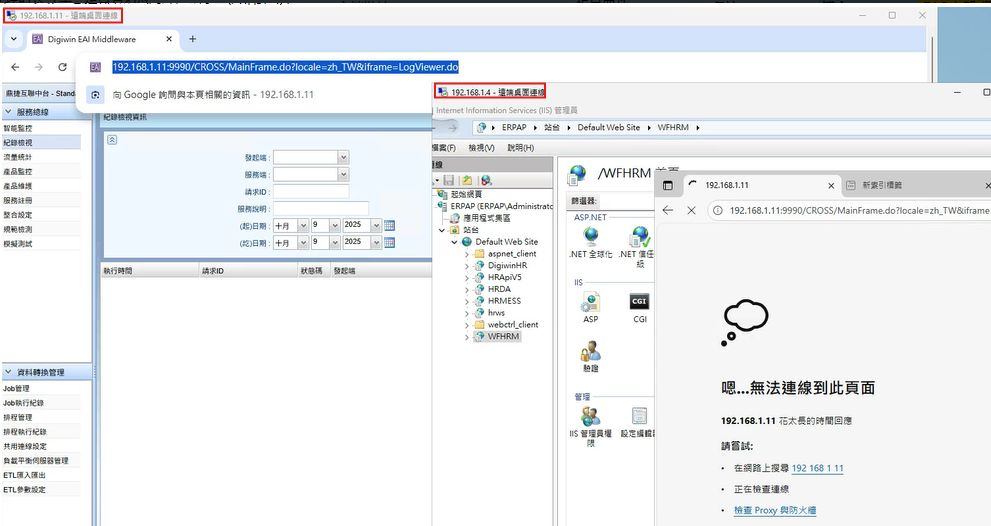Click the stop-loading X button in Edge
This screenshot has width=991, height=526.
tap(691, 211)
